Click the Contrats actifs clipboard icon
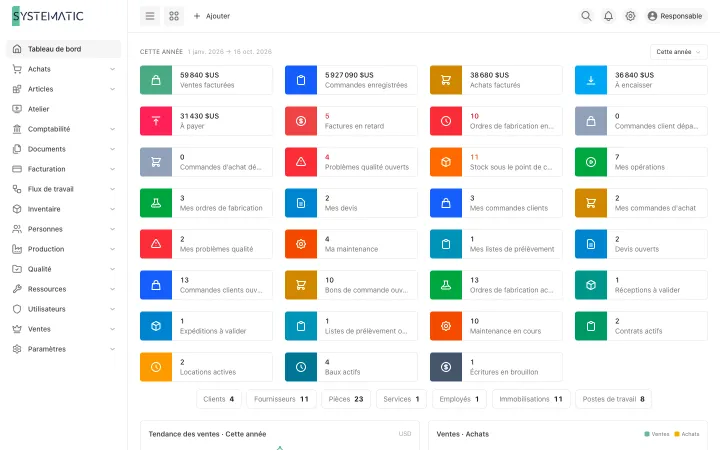The image size is (720, 450). coord(591,326)
